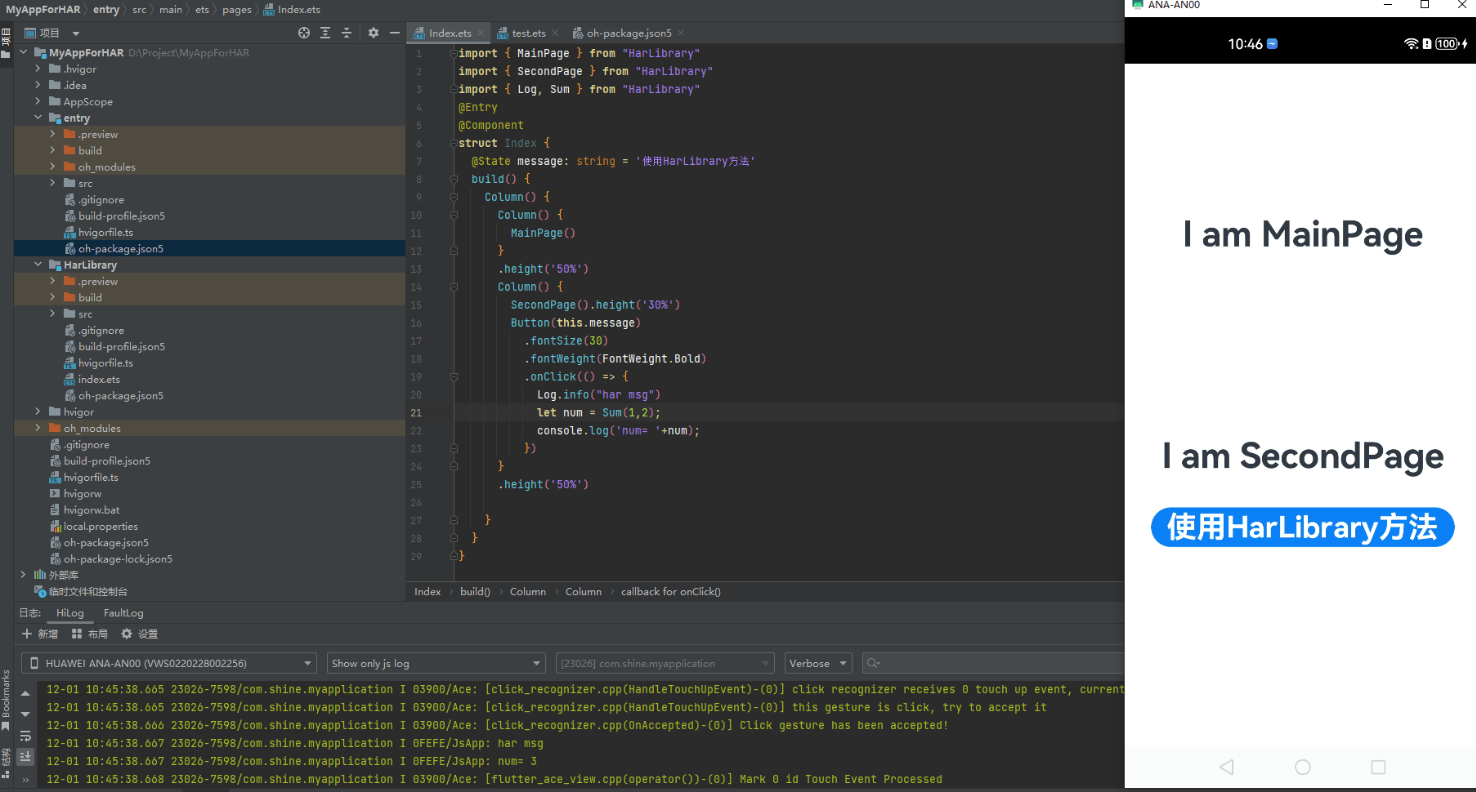Tap the 使用HarLibrary方法 button on phone
The width and height of the screenshot is (1476, 792).
point(1302,527)
